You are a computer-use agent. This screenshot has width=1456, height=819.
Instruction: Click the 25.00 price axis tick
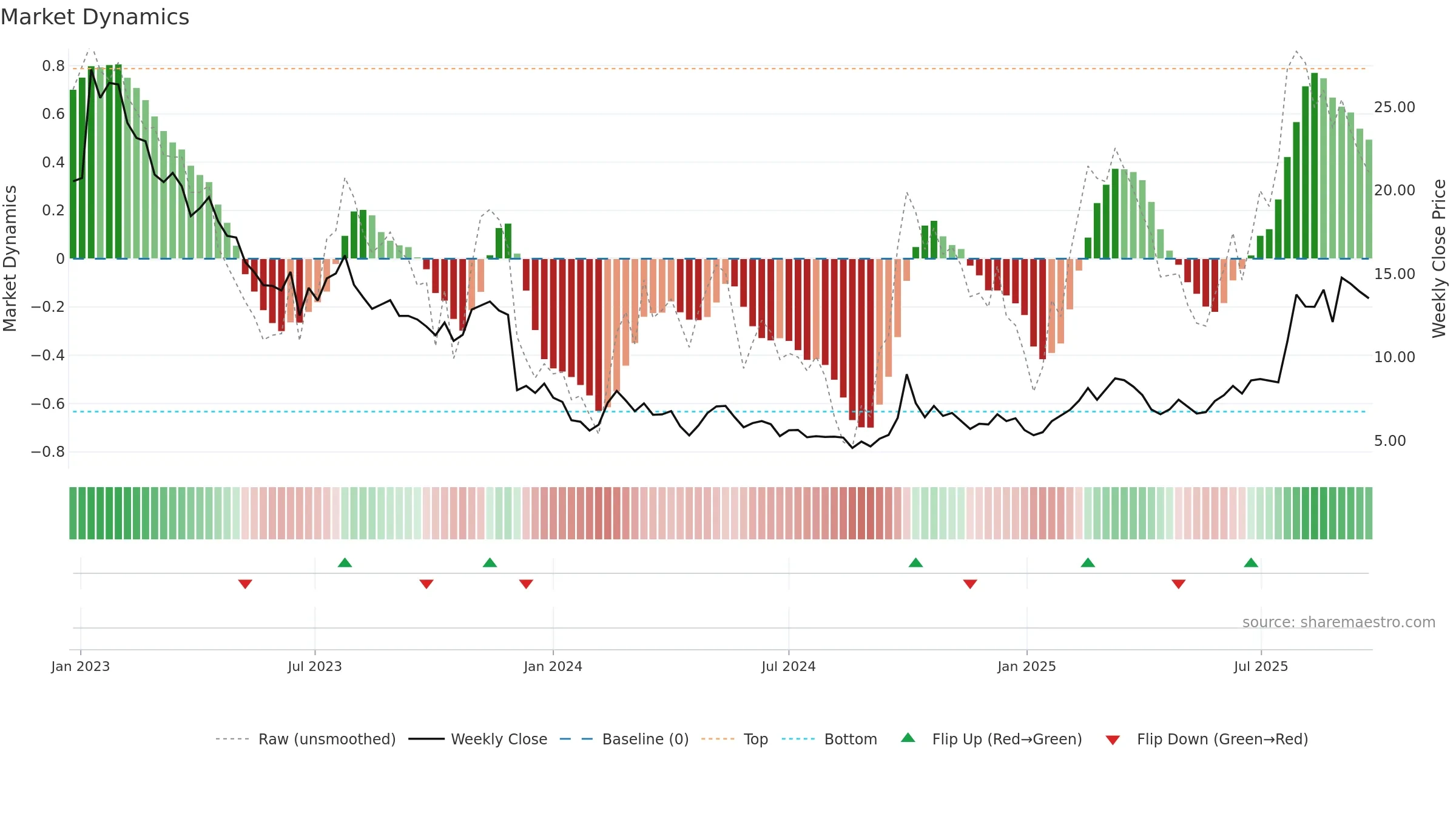pyautogui.click(x=1394, y=107)
